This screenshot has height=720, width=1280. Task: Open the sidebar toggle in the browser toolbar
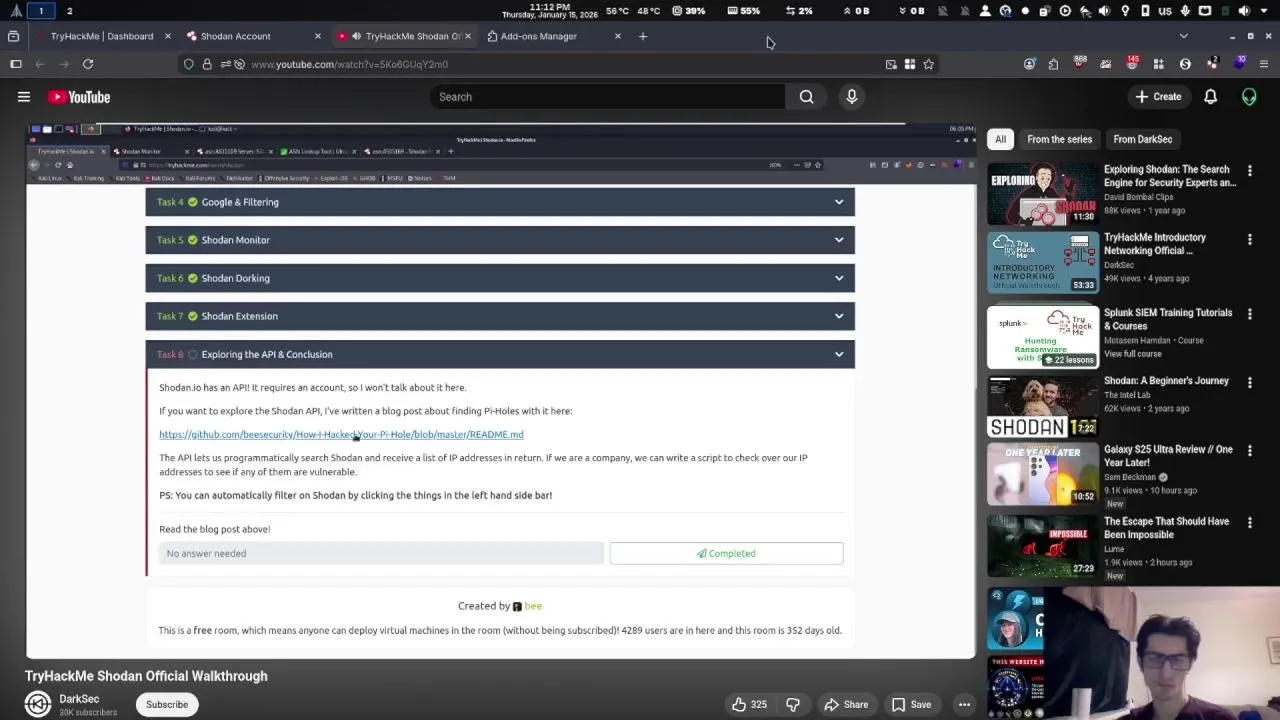16,64
